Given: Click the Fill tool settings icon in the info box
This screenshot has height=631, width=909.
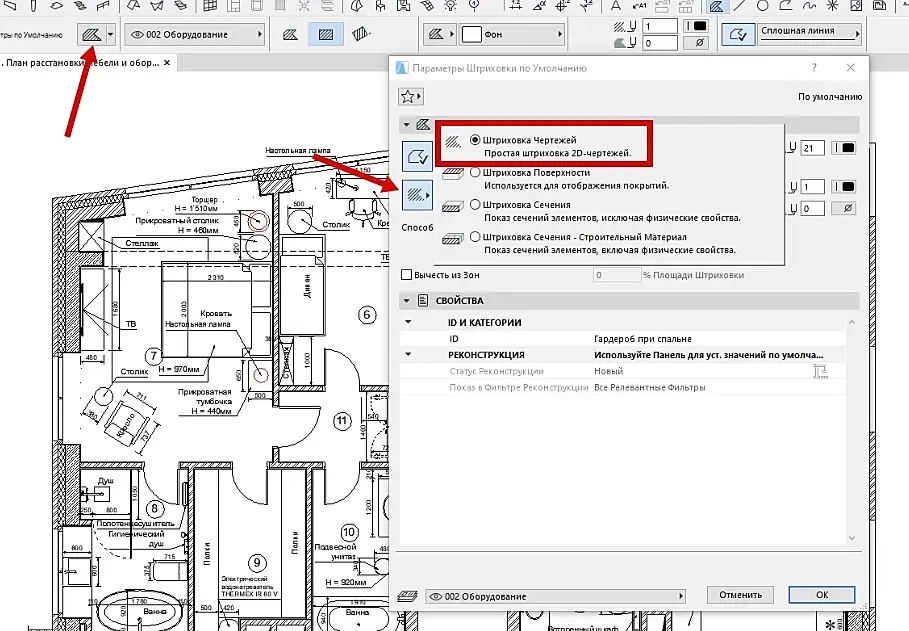Looking at the screenshot, I should [92, 35].
